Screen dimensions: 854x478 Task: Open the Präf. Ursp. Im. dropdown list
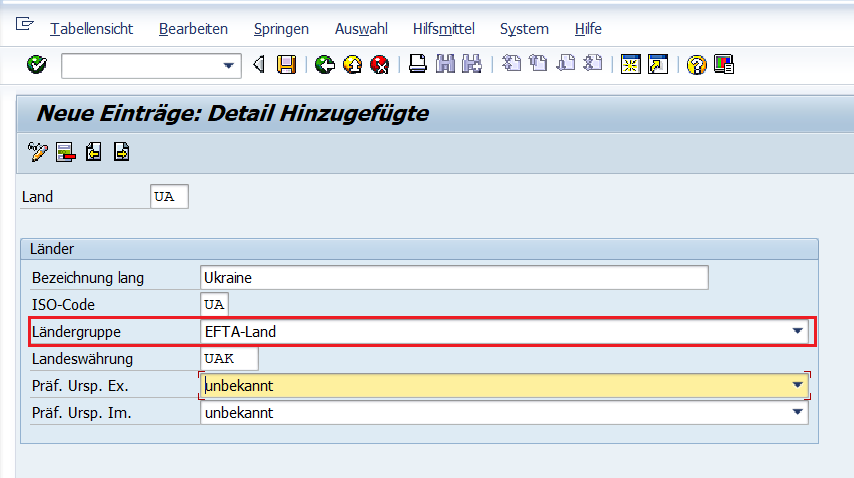797,412
